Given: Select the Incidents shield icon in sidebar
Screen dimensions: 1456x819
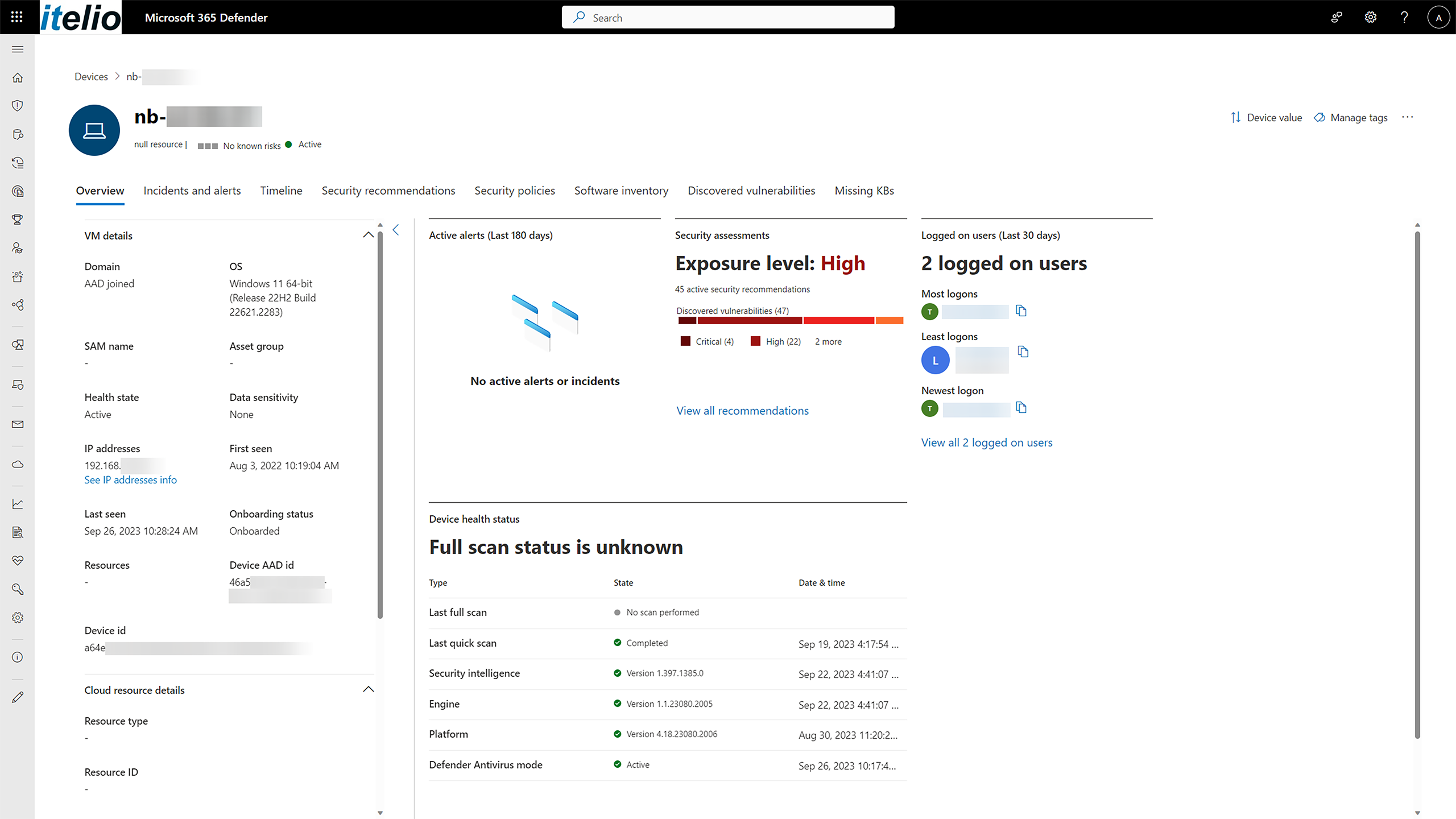Looking at the screenshot, I should coord(18,106).
